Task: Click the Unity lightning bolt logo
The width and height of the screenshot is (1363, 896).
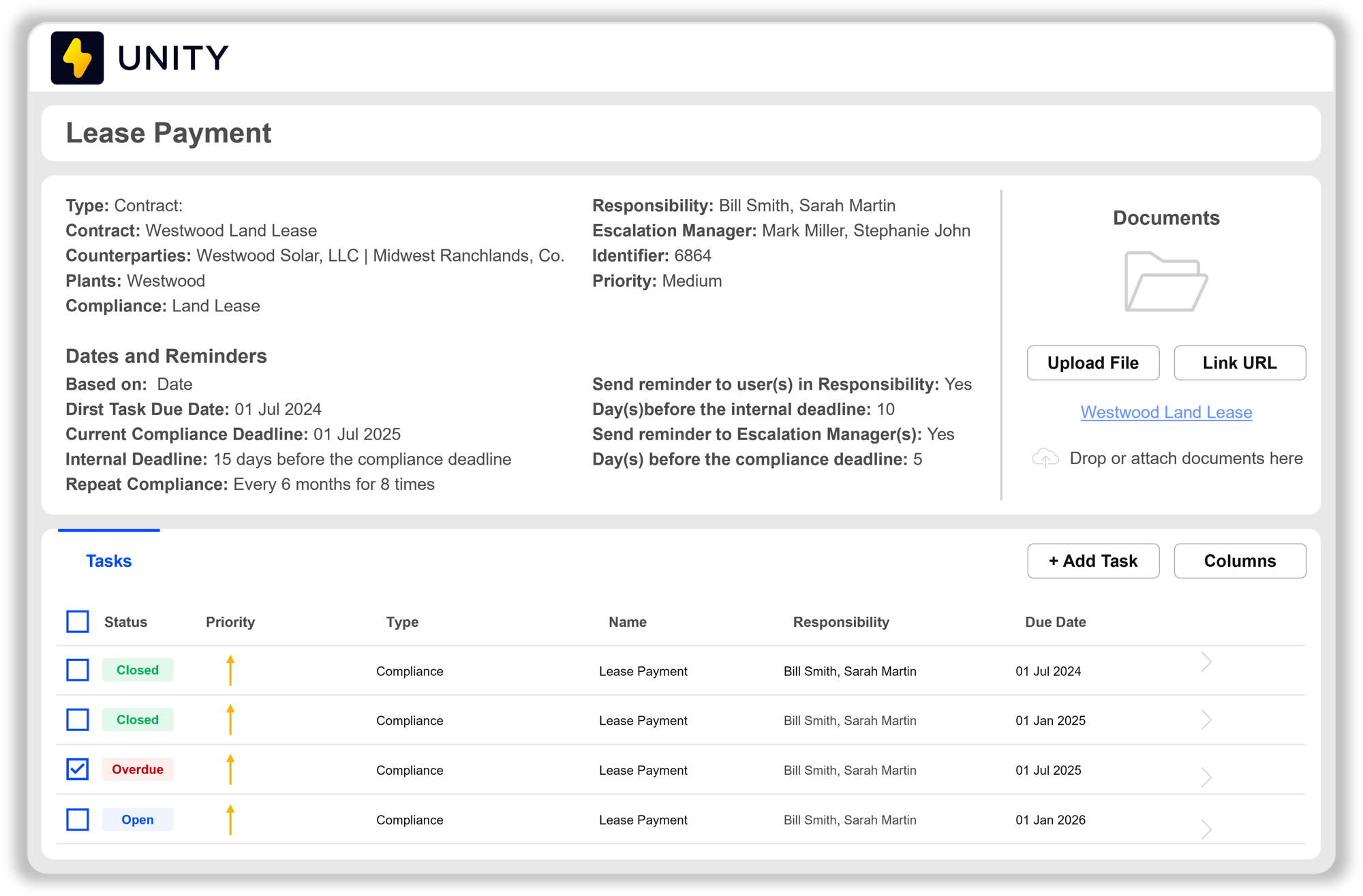Action: [77, 58]
